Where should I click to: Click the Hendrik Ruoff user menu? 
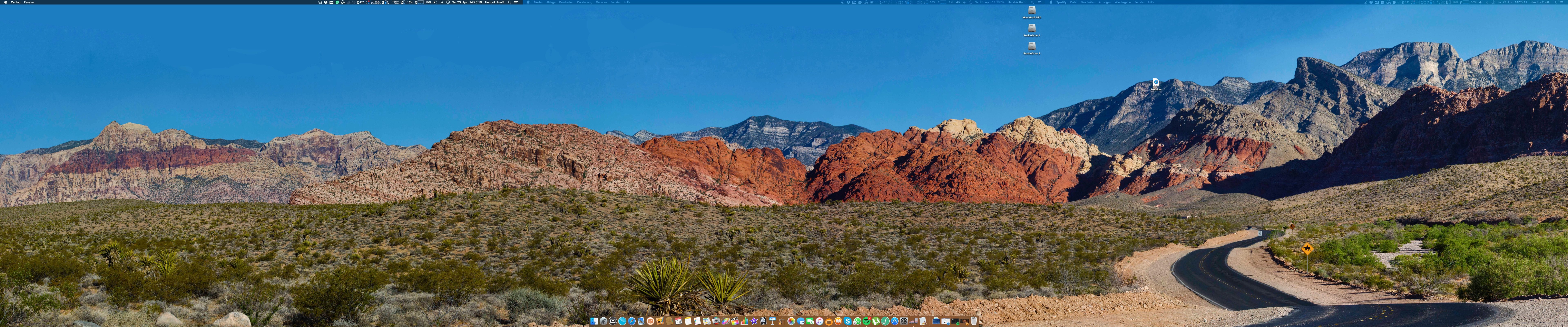pos(494,2)
